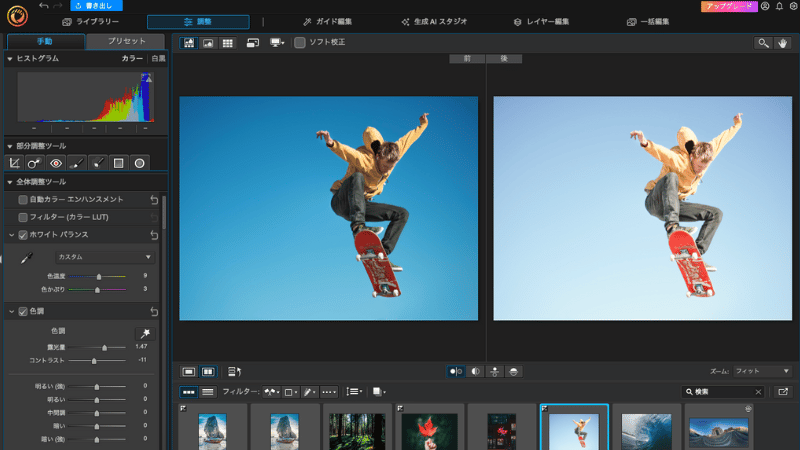This screenshot has height=450, width=800.
Task: Select the spot removal tool
Action: [35, 163]
